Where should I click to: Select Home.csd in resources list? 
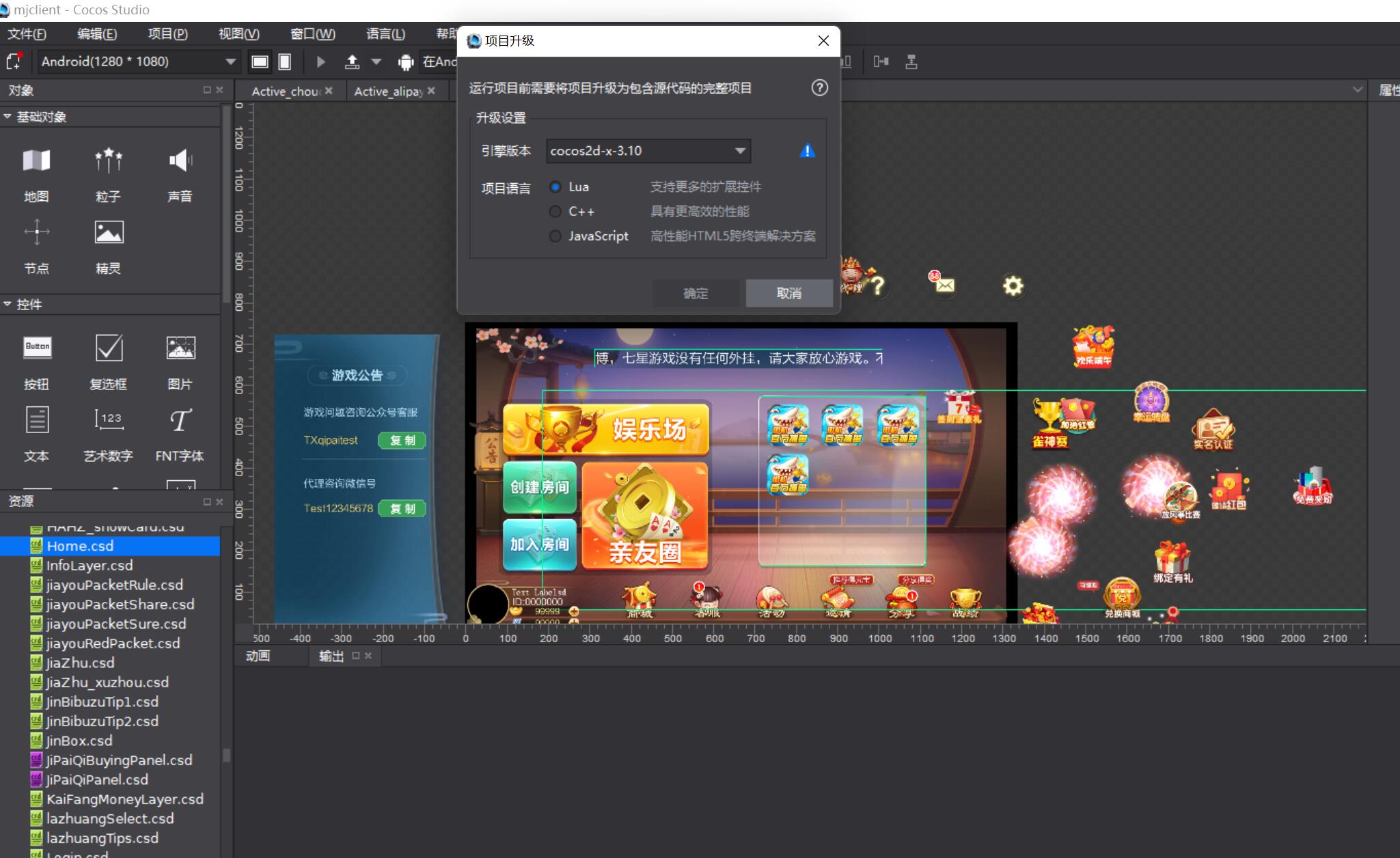pos(110,546)
